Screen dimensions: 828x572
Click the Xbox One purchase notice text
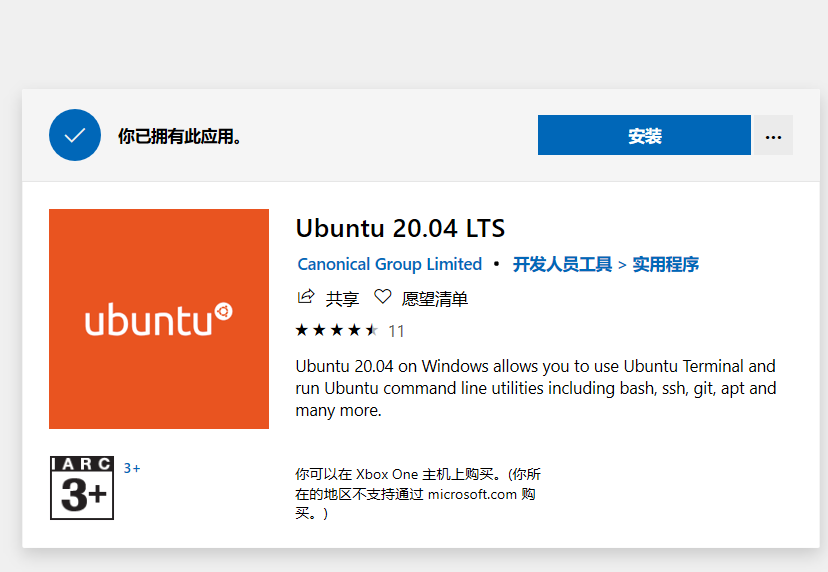[418, 494]
